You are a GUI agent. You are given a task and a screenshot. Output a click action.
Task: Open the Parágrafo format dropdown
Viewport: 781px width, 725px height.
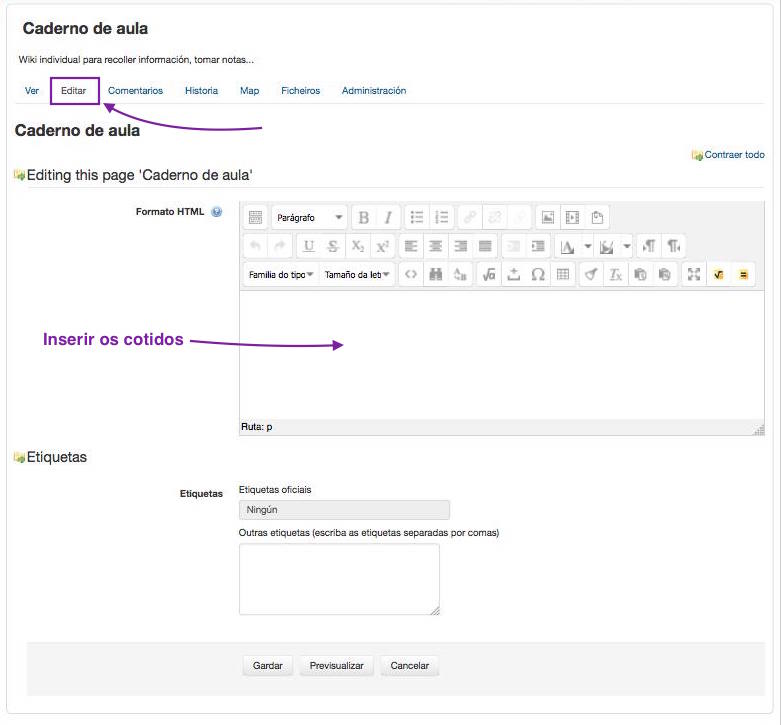(x=309, y=218)
